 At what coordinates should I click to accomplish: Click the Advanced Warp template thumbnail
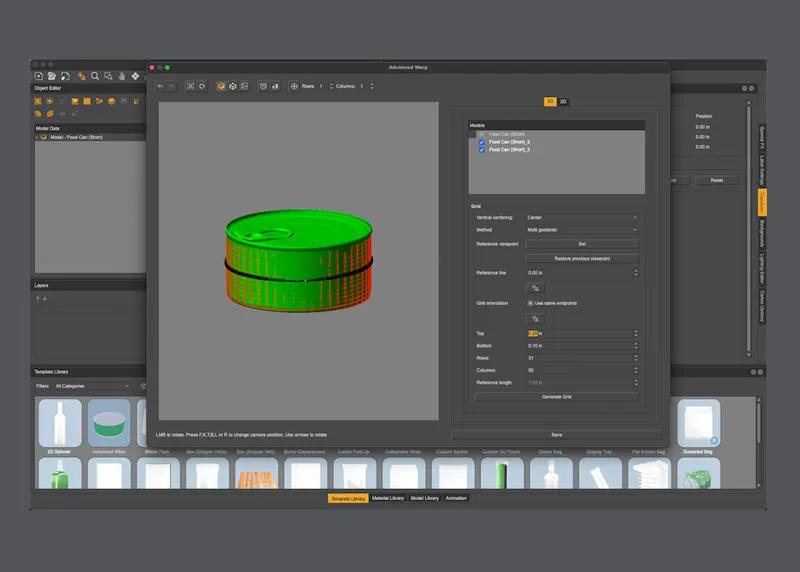coord(109,423)
